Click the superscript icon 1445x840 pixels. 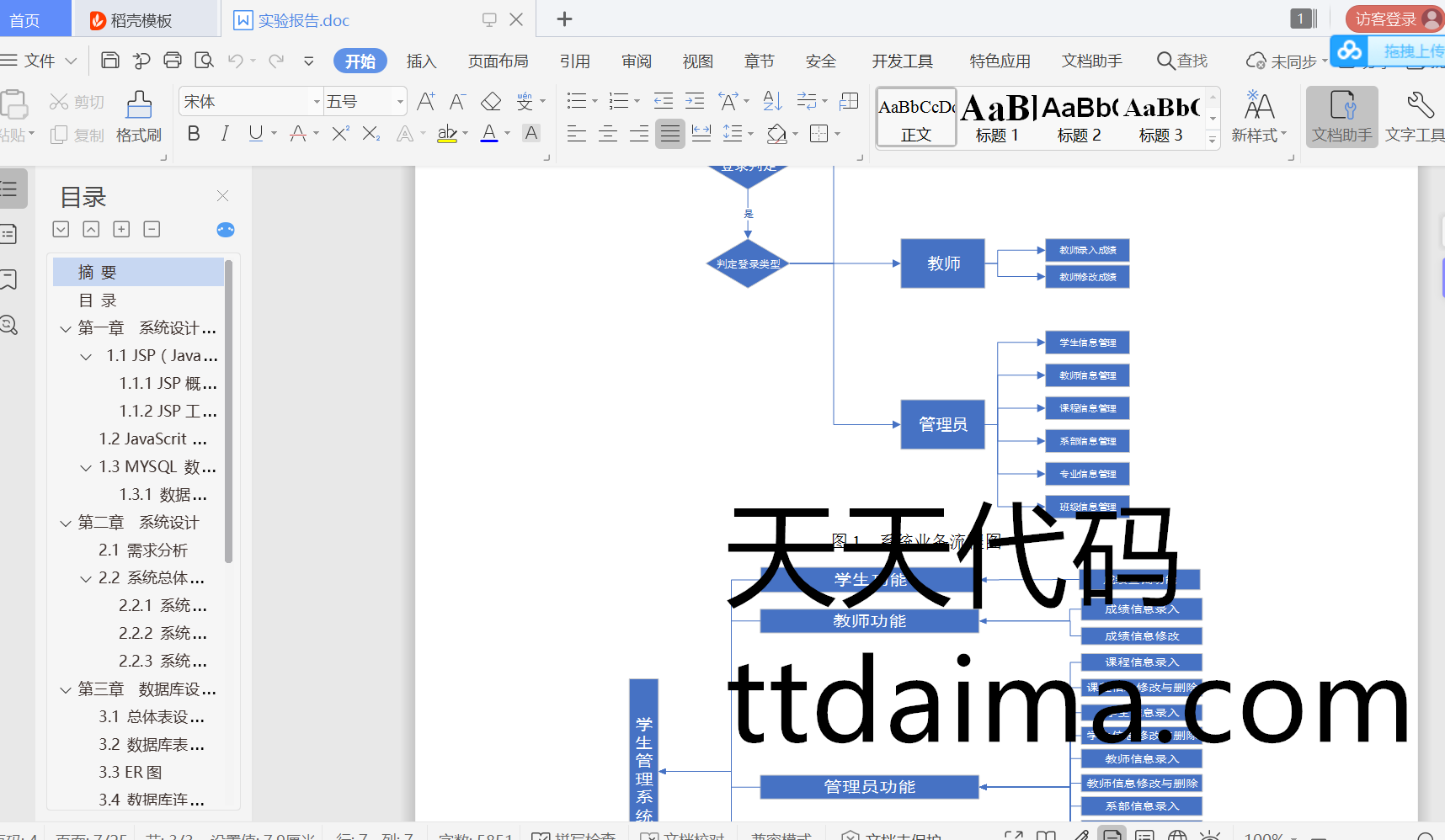[x=340, y=134]
